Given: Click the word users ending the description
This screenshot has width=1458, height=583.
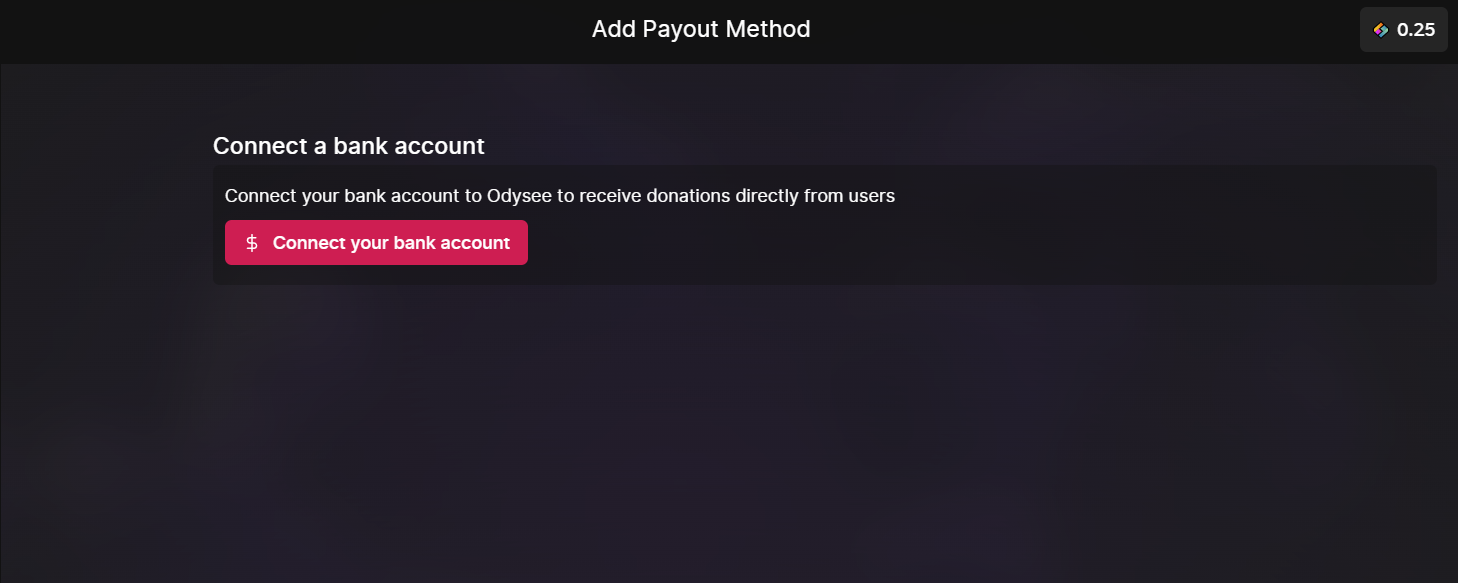Looking at the screenshot, I should [x=871, y=196].
